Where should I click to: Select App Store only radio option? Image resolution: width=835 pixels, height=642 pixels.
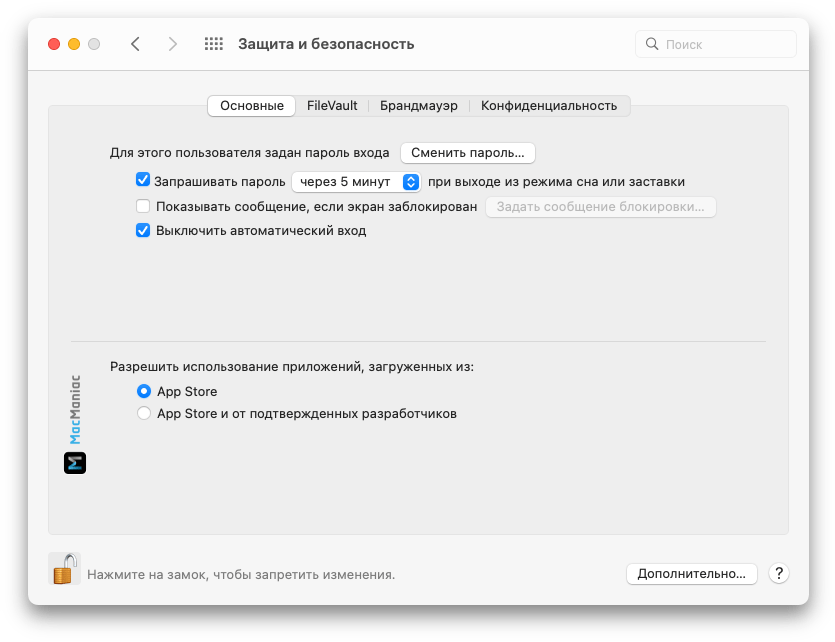click(x=144, y=391)
